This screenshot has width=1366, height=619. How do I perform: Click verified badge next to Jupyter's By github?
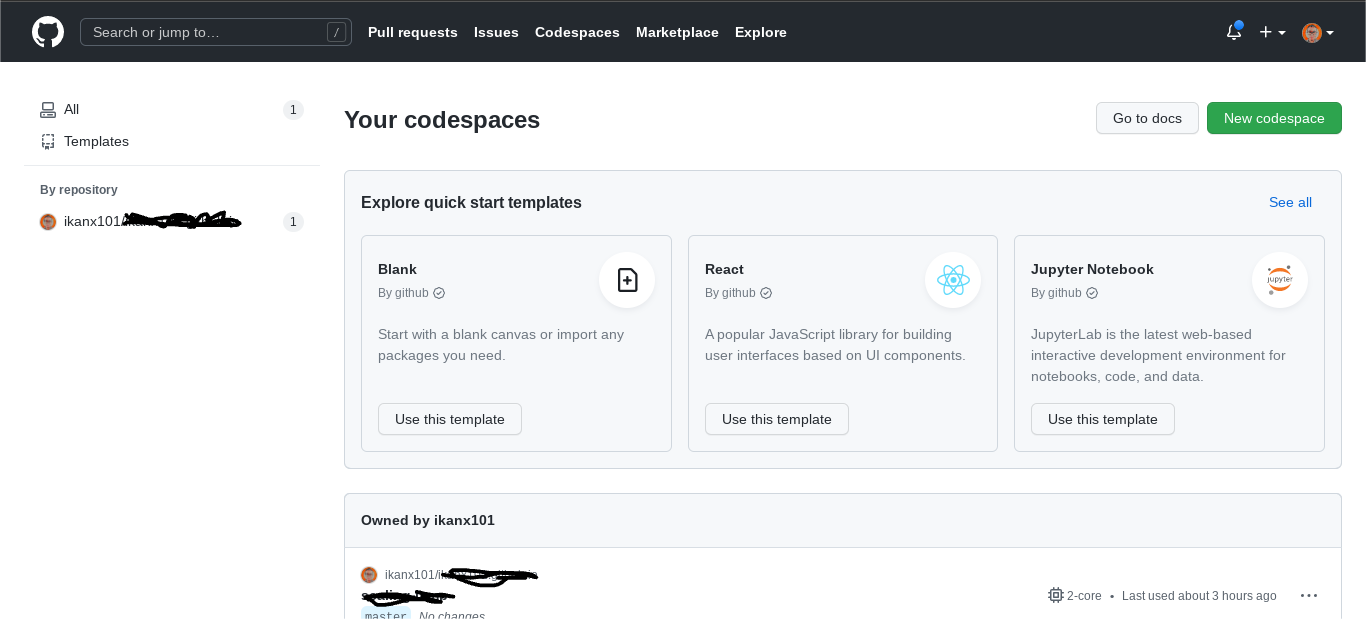tap(1092, 293)
